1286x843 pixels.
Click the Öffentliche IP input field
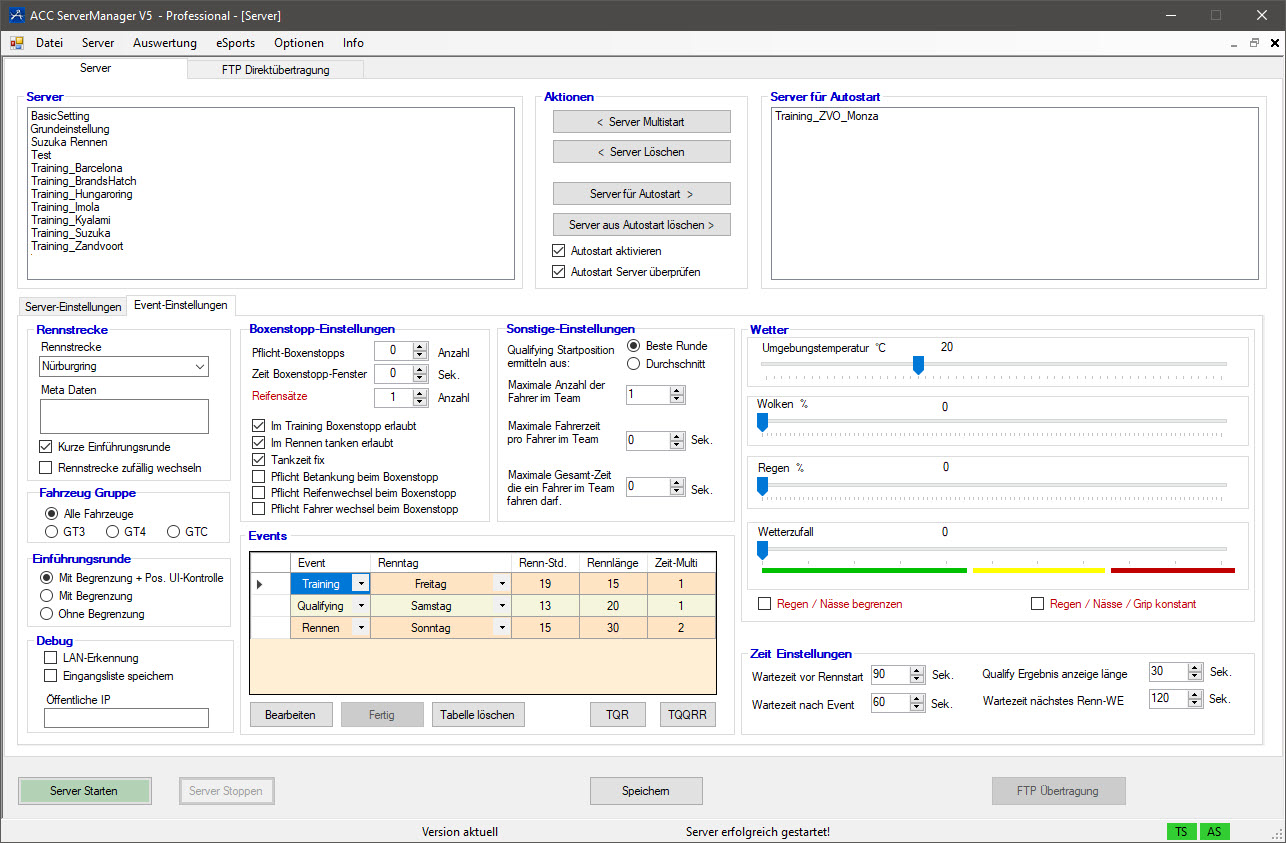[126, 718]
